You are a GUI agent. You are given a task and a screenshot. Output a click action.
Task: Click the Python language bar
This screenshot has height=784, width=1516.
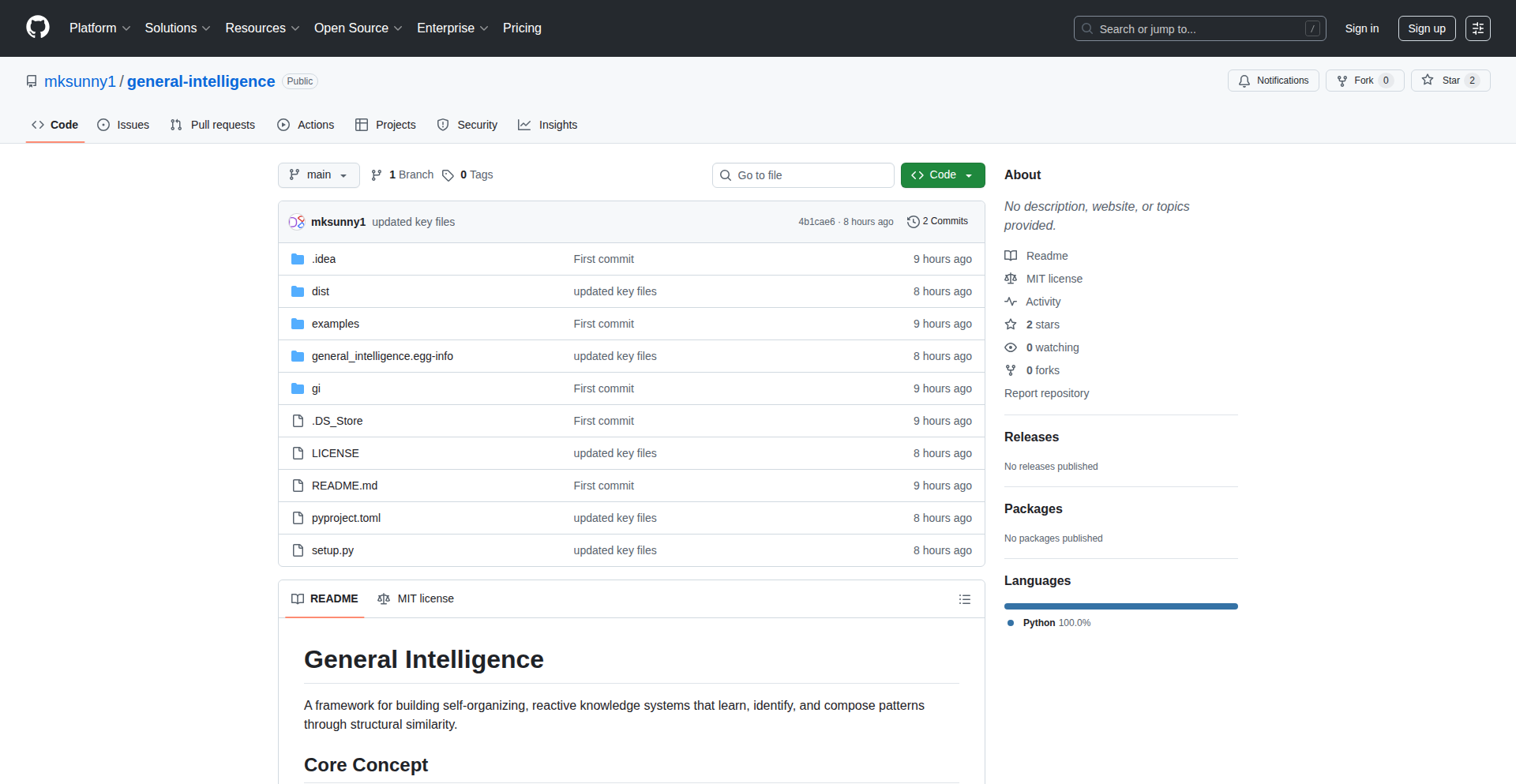click(x=1120, y=606)
